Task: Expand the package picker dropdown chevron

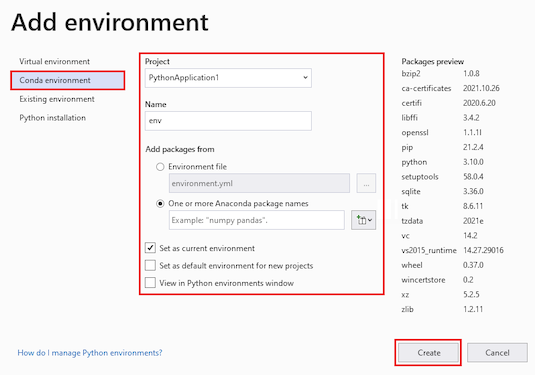Action: coord(370,220)
